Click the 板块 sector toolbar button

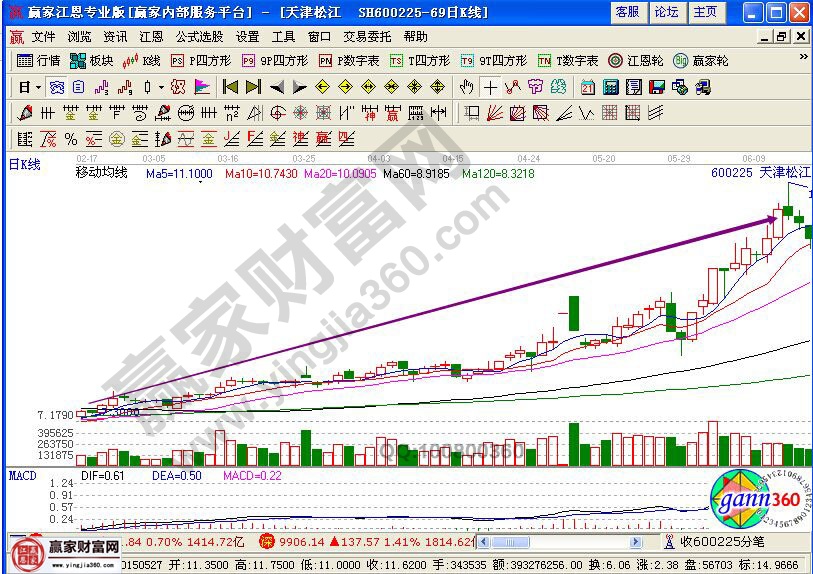[x=92, y=60]
